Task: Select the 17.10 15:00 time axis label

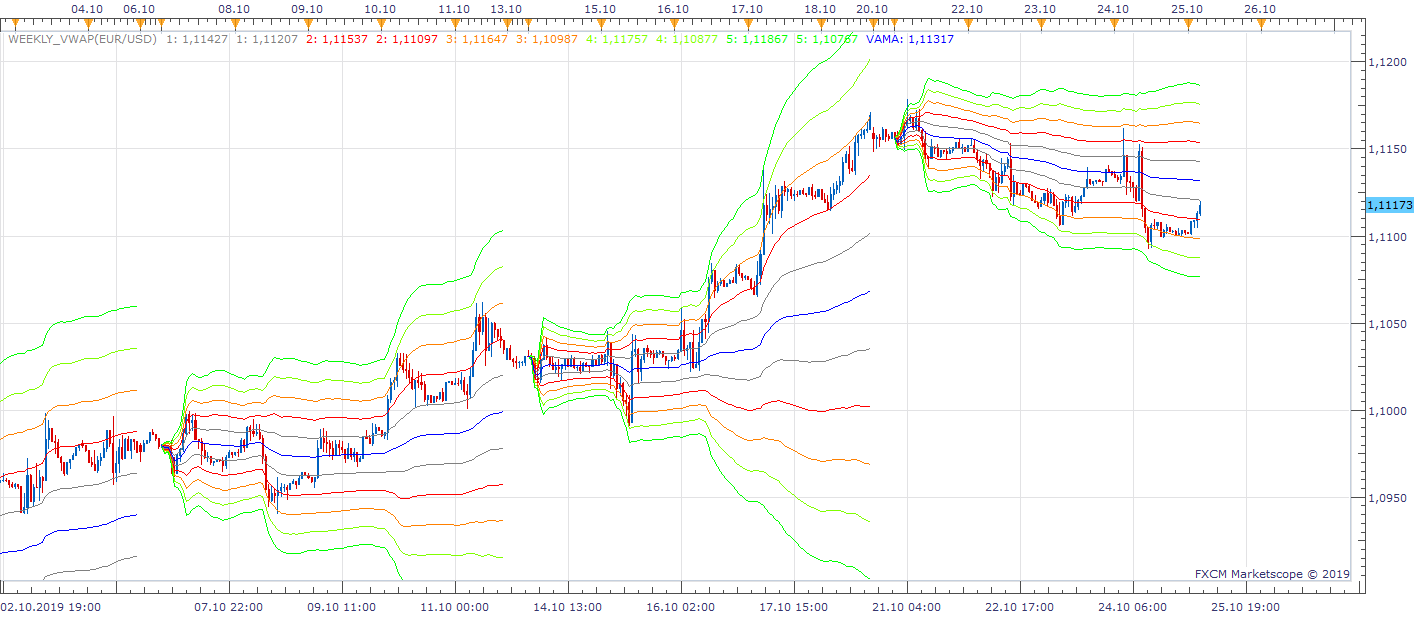Action: coord(794,606)
